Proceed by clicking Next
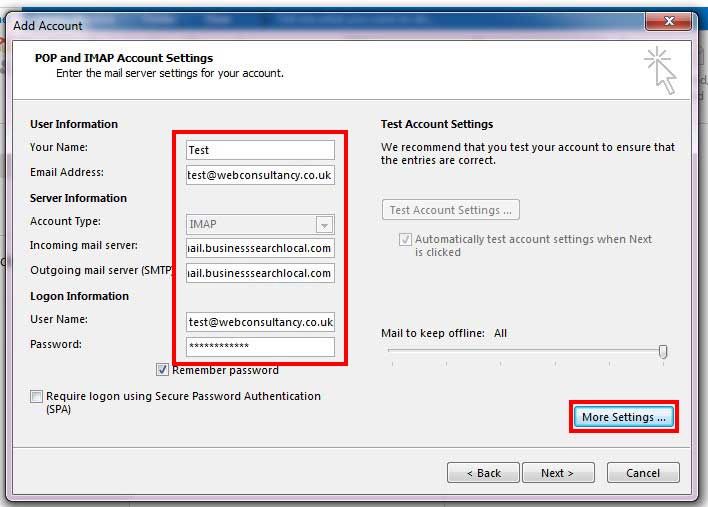This screenshot has height=507, width=708. coord(557,473)
